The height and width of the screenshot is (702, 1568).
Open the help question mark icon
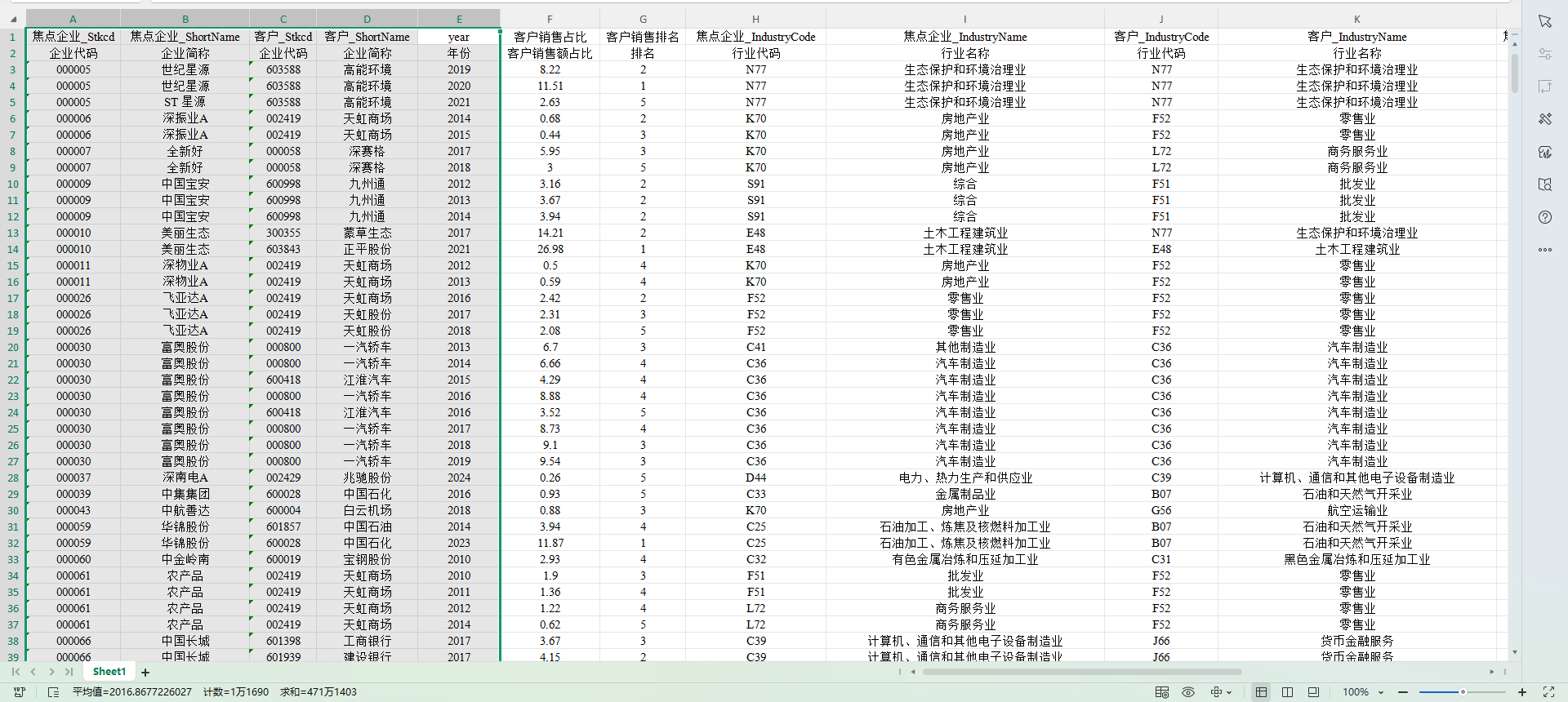(x=1544, y=217)
